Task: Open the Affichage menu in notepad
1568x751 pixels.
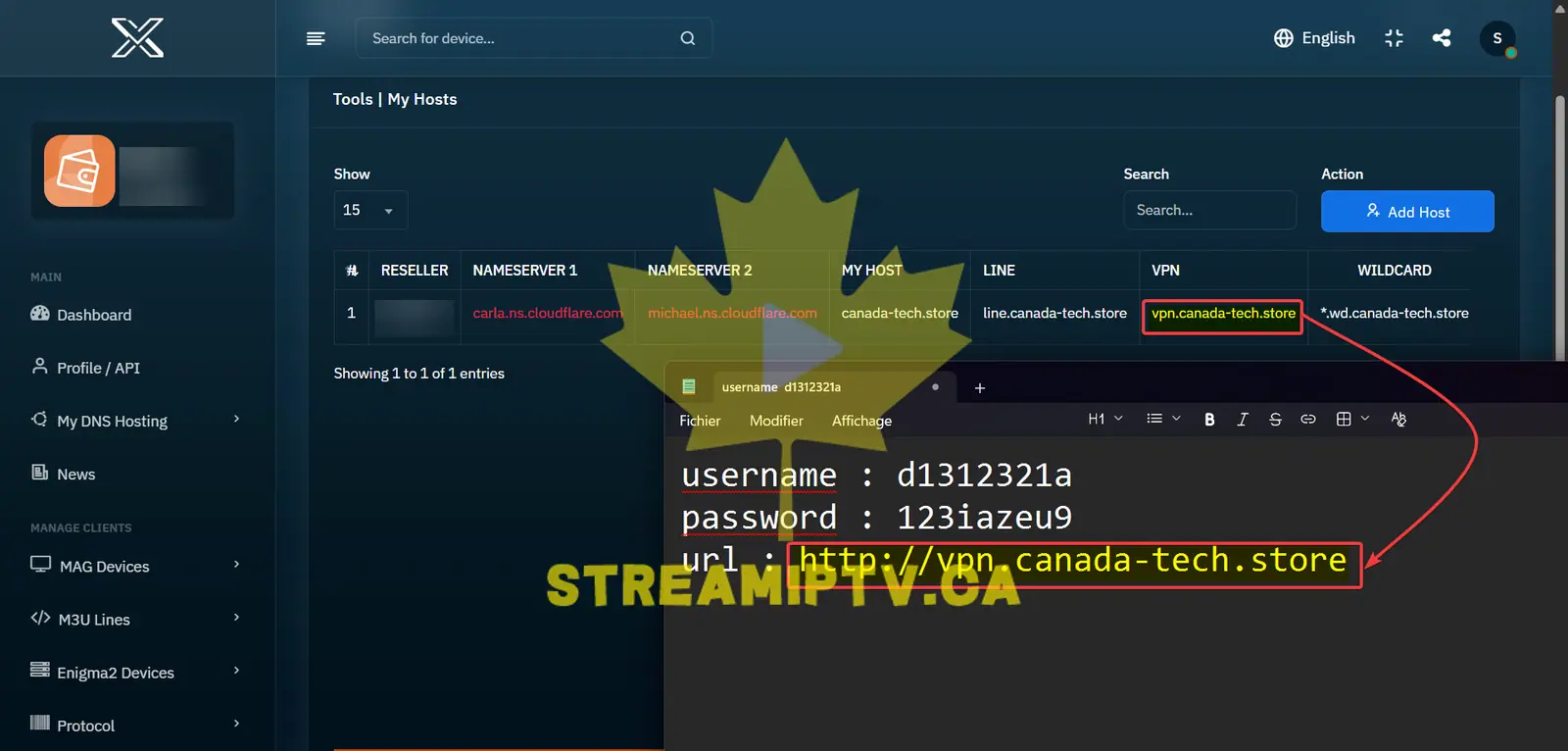Action: tap(861, 421)
